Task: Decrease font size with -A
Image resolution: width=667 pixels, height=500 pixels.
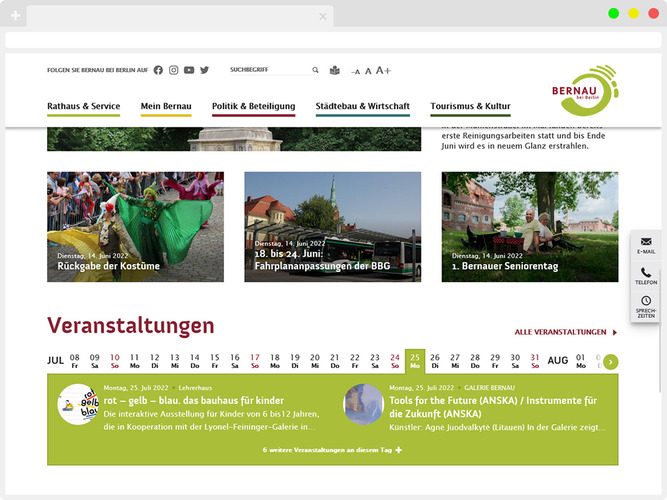Action: coord(353,71)
